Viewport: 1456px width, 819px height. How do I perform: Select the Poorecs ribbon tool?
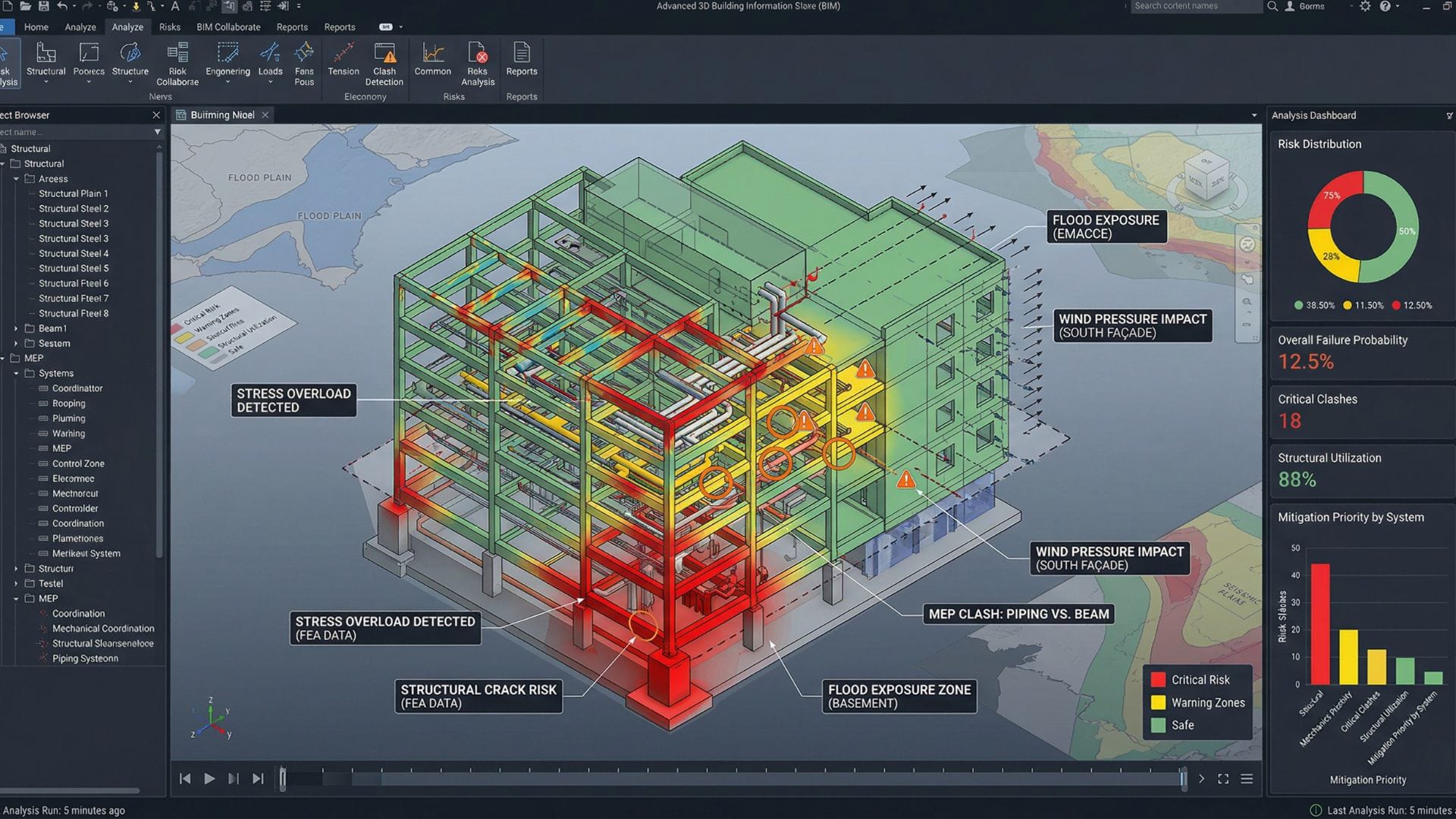coord(89,61)
